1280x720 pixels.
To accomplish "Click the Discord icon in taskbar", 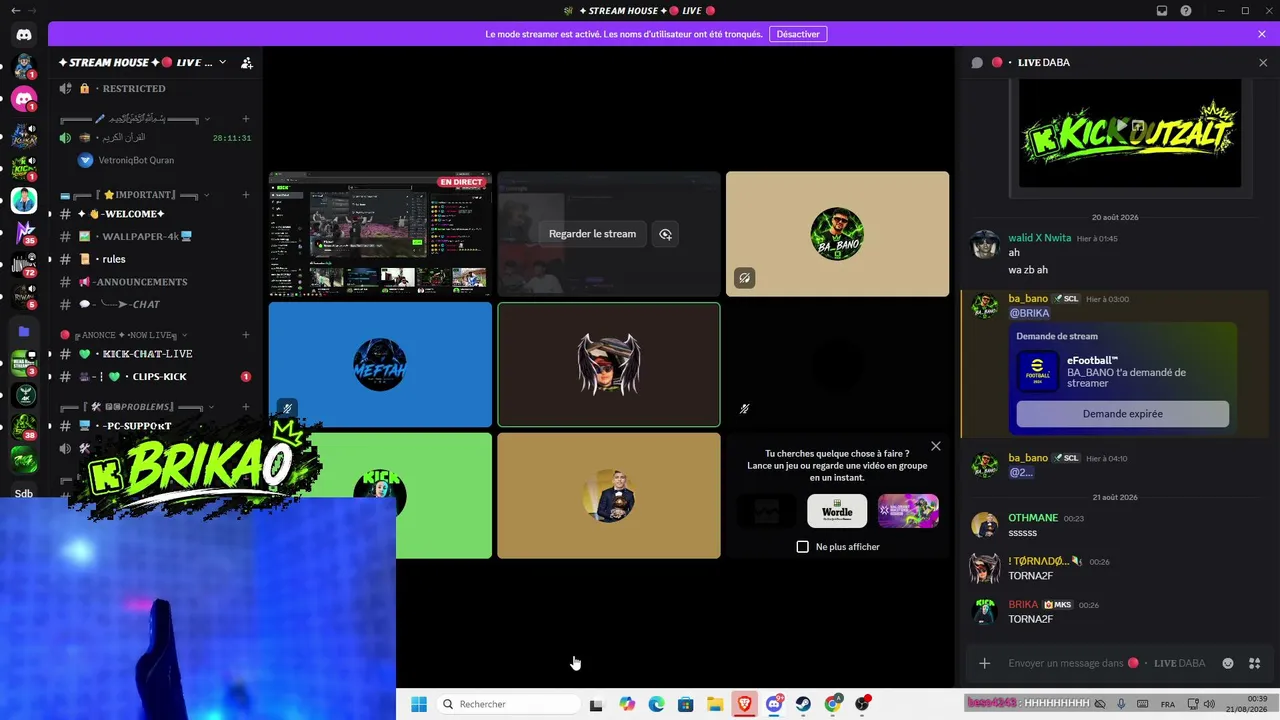I will point(774,704).
